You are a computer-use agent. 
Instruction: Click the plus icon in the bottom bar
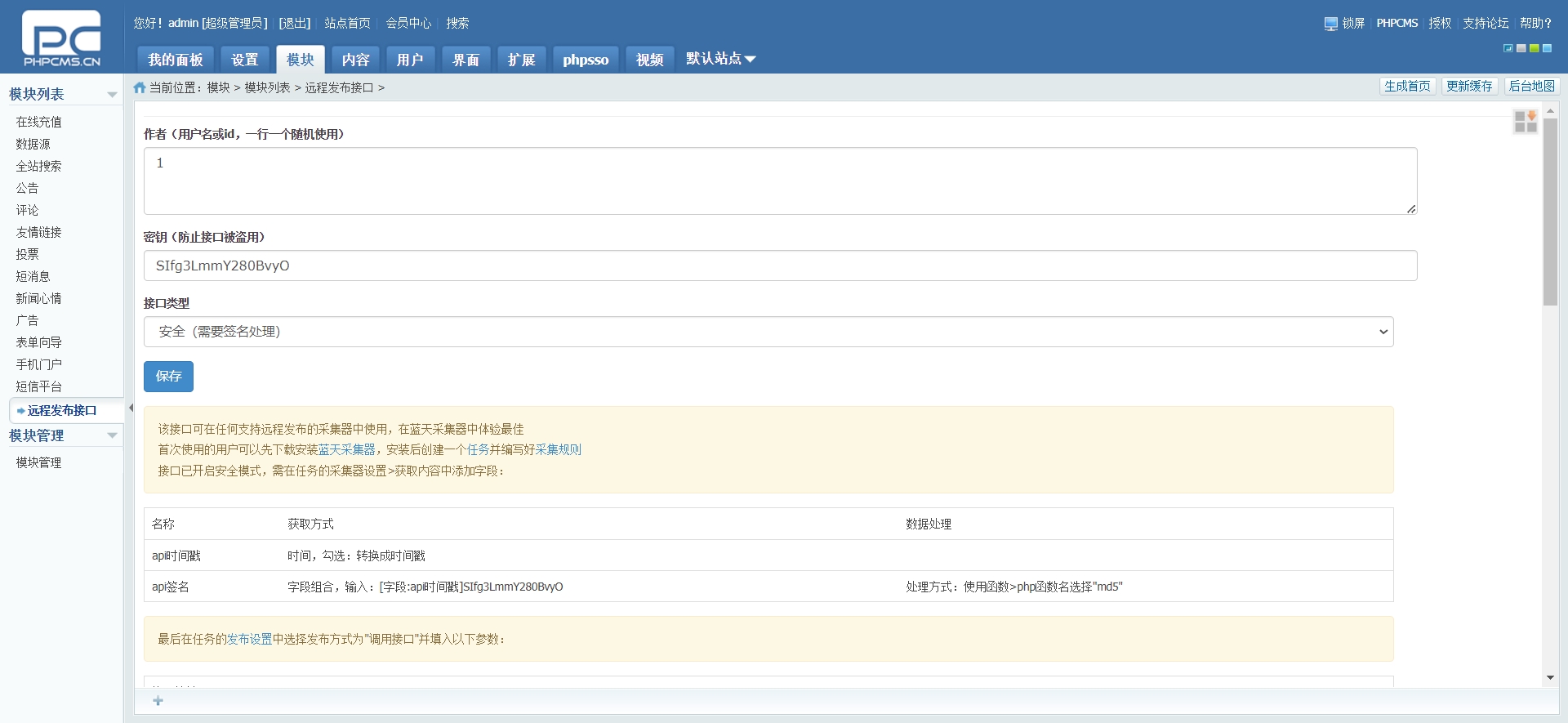(x=158, y=701)
